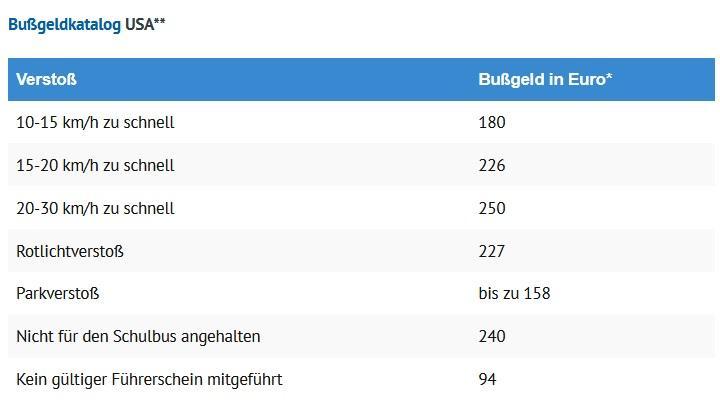Click the fine amount 94
The image size is (720, 411).
coord(487,379)
